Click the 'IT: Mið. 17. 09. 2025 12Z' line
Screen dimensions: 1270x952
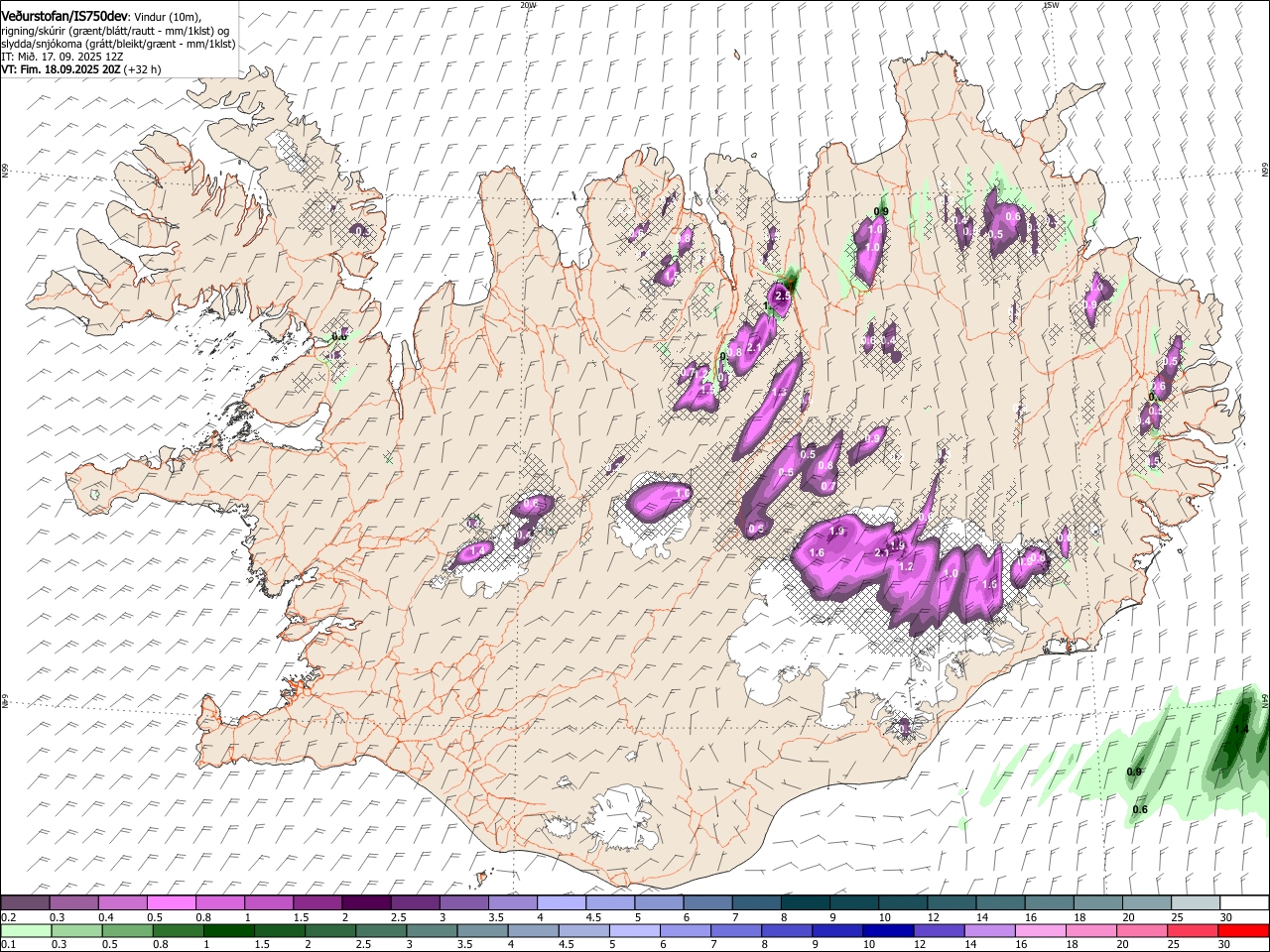tap(62, 58)
